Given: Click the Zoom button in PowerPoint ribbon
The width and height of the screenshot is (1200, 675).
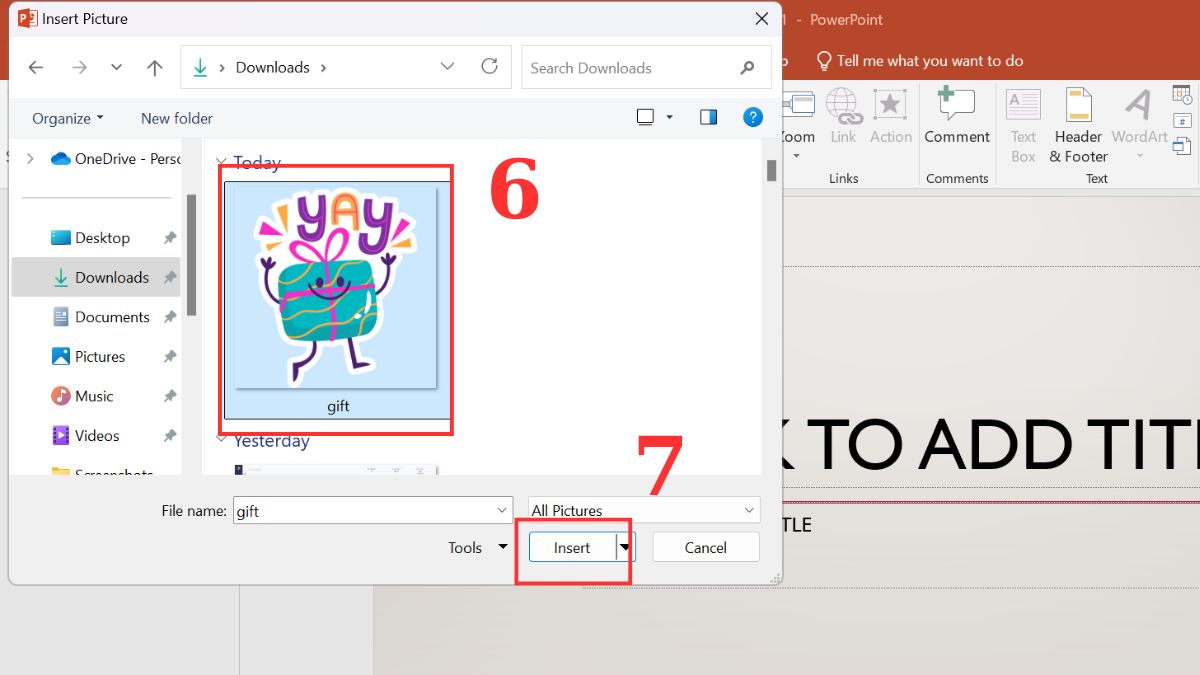Looking at the screenshot, I should [798, 126].
